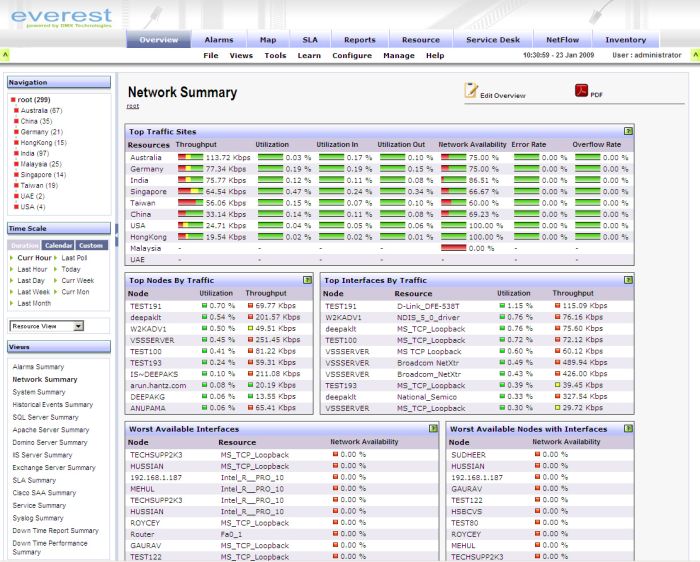The image size is (700, 562).
Task: Switch to the SLA tab
Action: click(x=310, y=39)
